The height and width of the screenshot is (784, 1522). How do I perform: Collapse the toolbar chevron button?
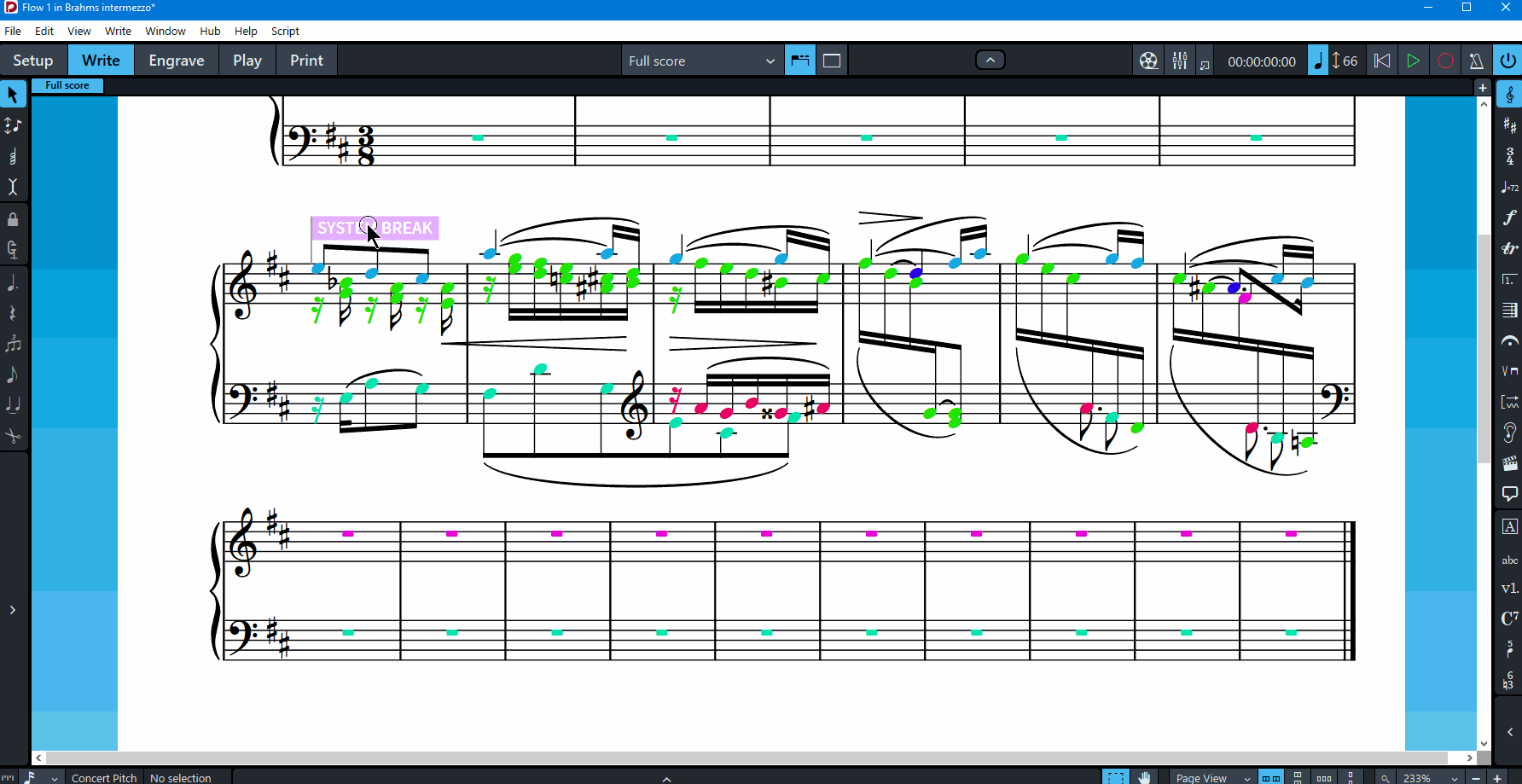pyautogui.click(x=990, y=60)
